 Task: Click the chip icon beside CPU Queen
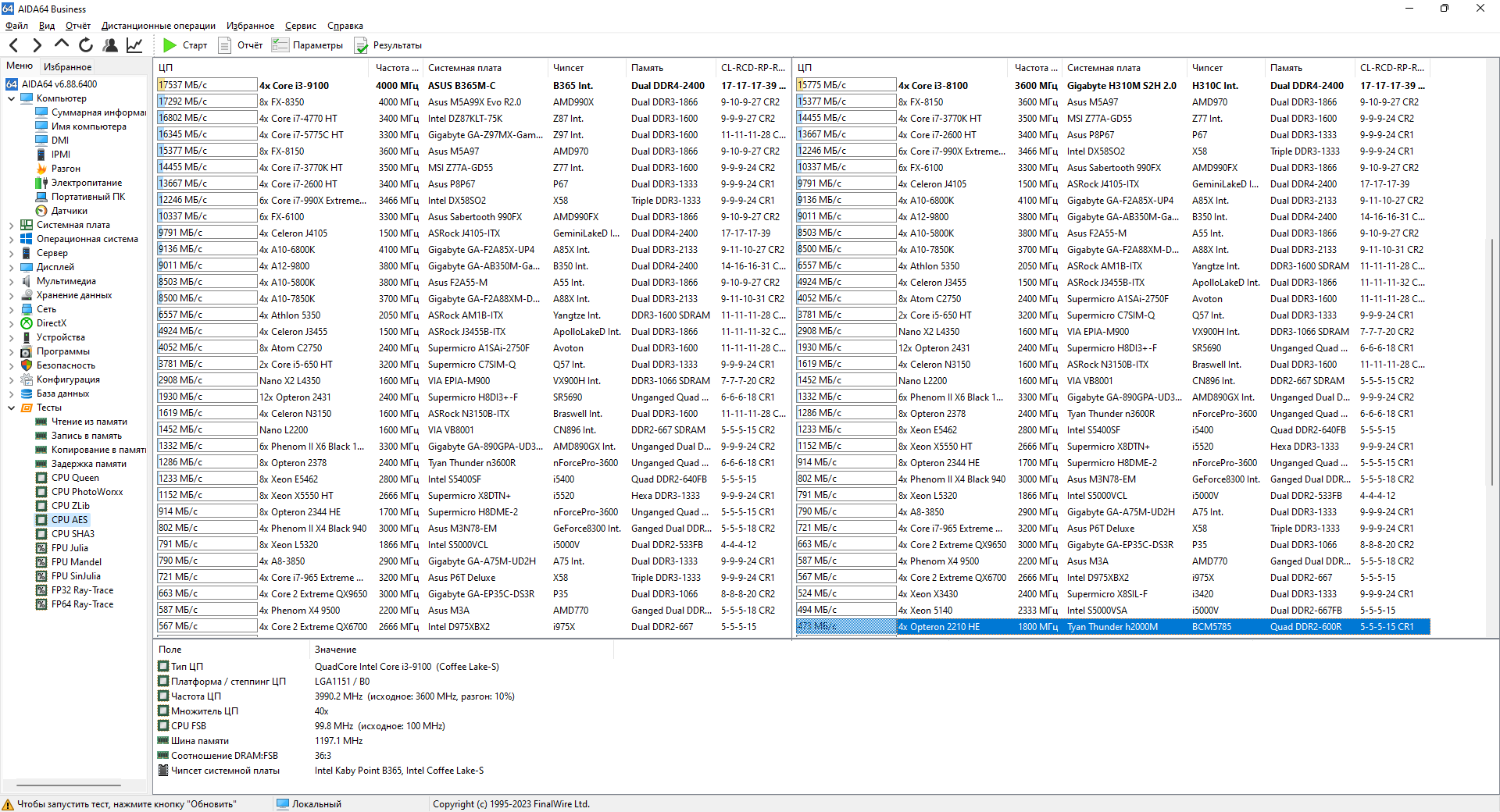[x=42, y=478]
